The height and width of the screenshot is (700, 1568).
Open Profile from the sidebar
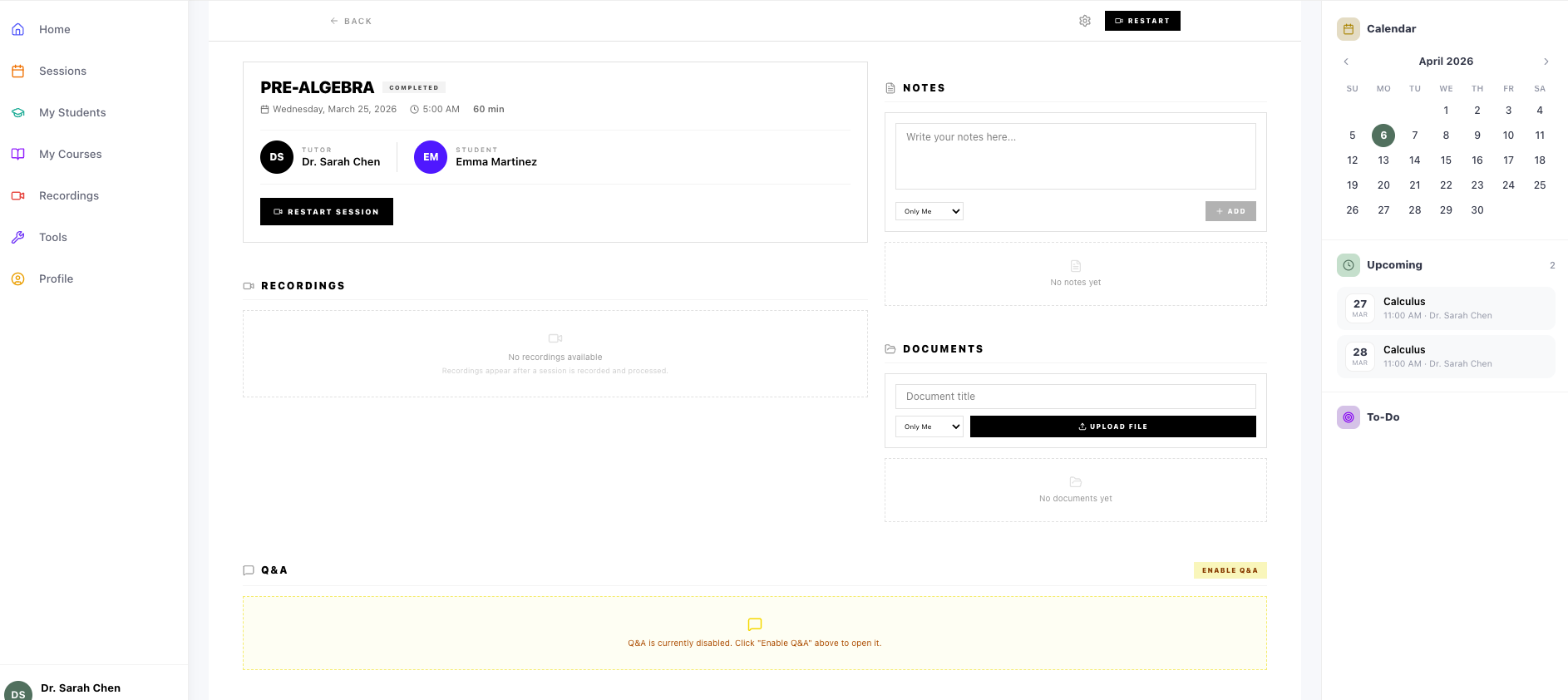click(56, 279)
